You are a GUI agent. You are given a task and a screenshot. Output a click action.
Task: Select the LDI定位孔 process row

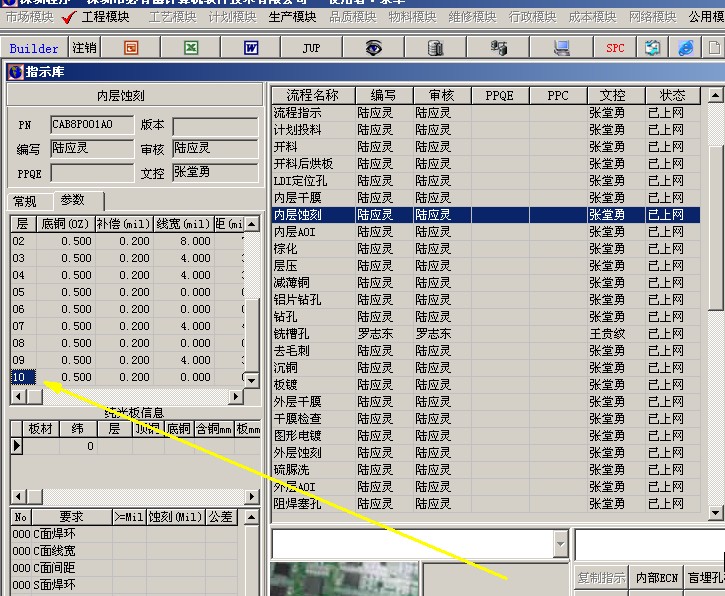click(486, 181)
